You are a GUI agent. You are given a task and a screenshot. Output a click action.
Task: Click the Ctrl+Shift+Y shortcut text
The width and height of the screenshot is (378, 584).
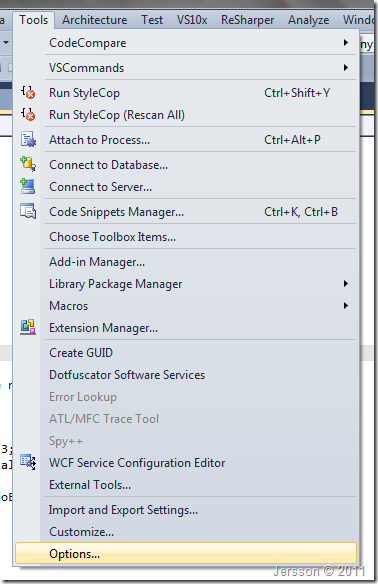coord(297,93)
